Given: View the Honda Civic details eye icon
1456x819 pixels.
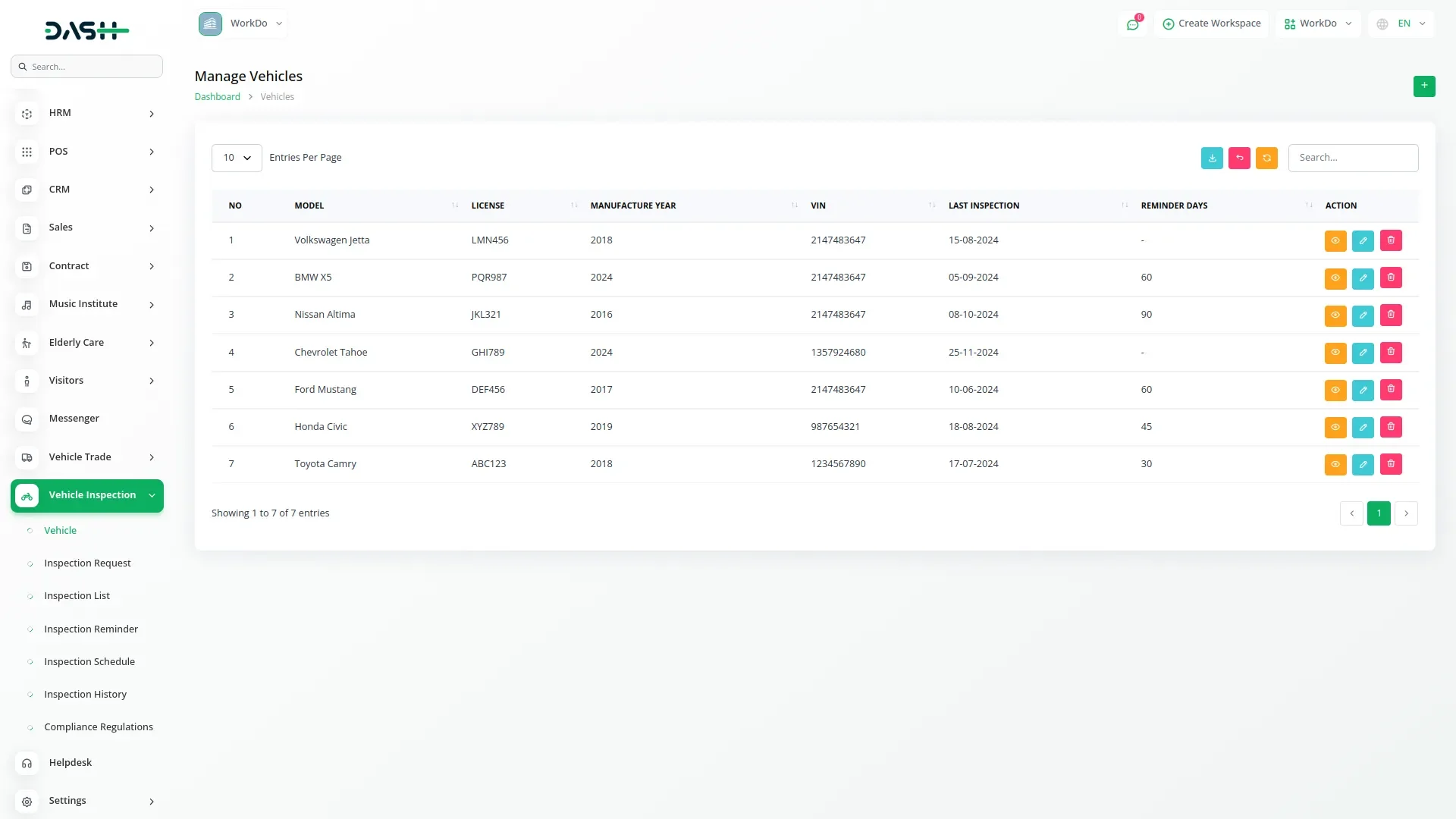Looking at the screenshot, I should pyautogui.click(x=1335, y=427).
